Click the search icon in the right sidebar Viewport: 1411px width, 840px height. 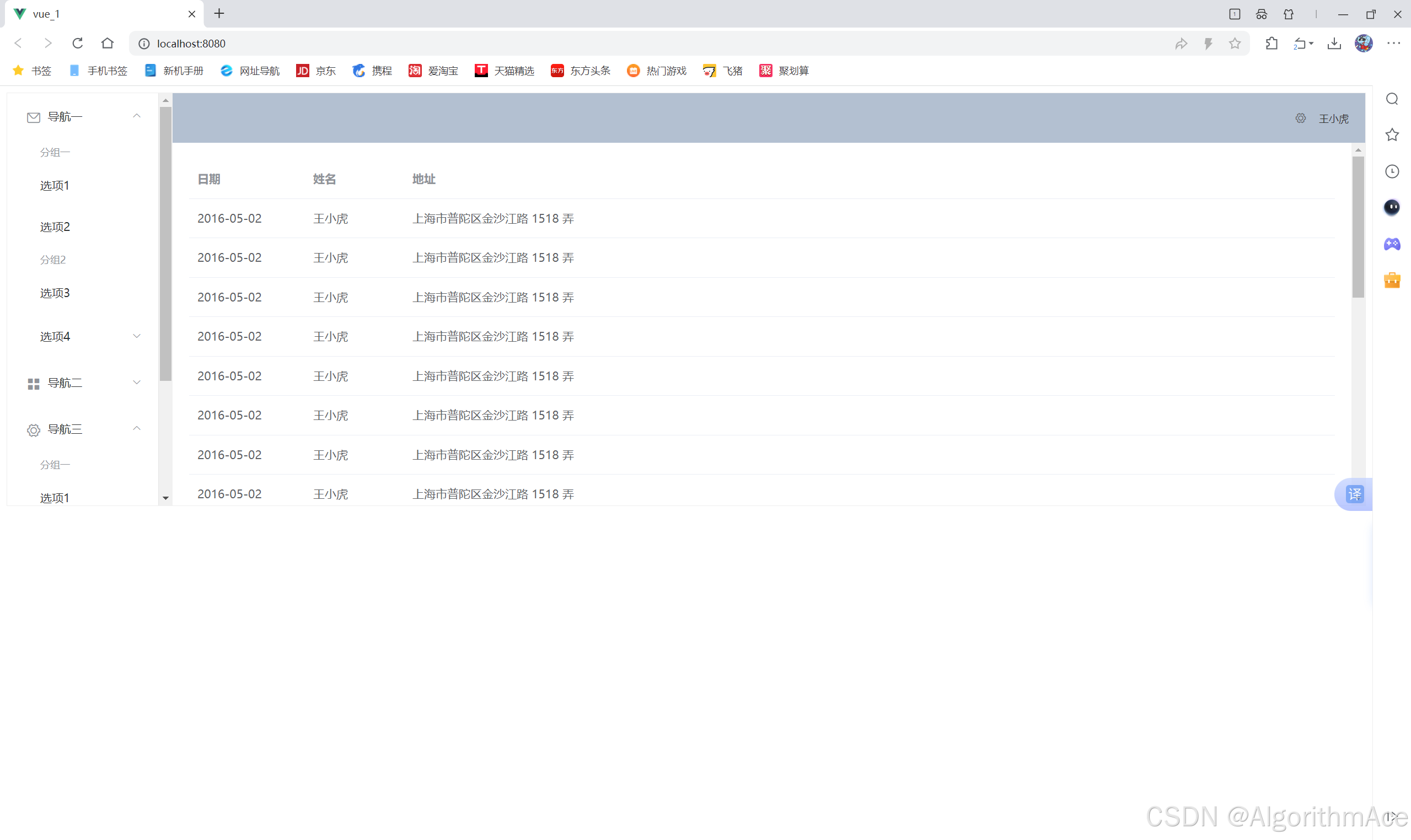point(1392,99)
